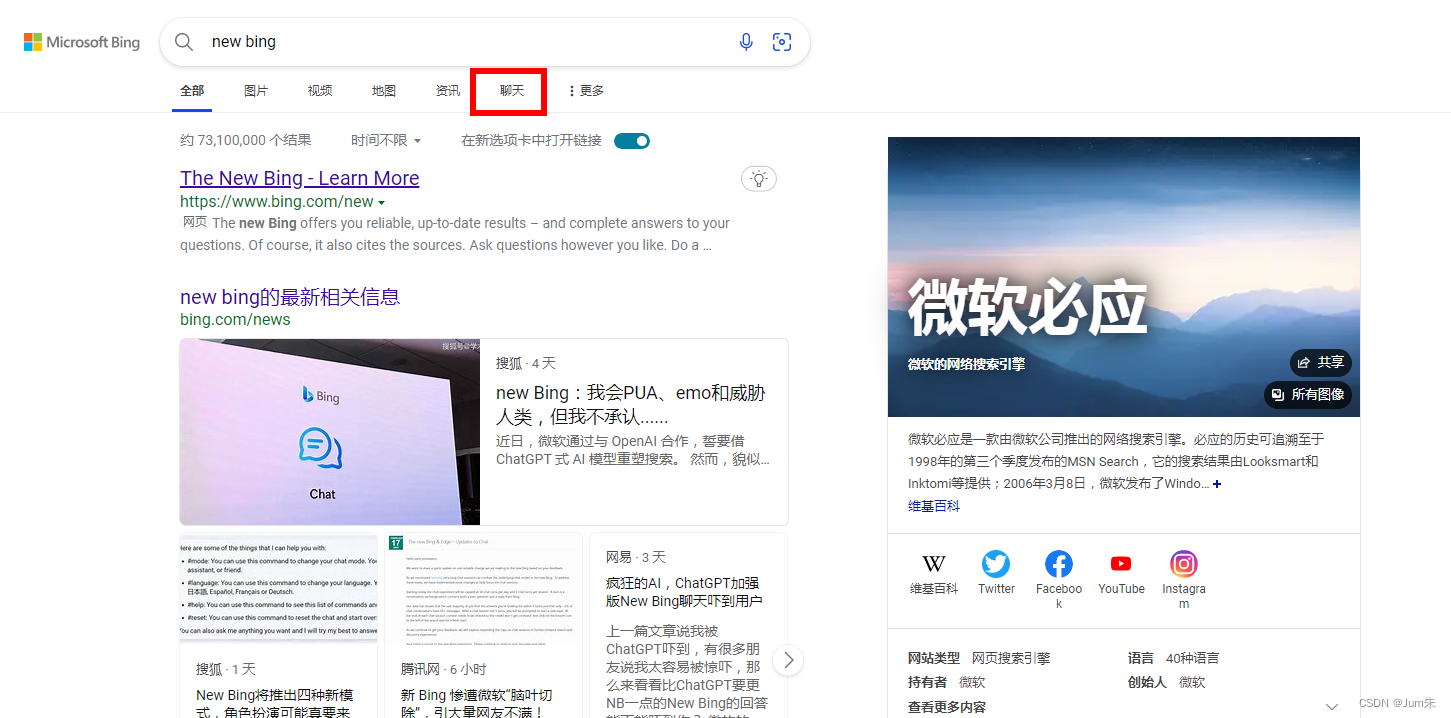The image size is (1451, 718).
Task: Click the 约 73,100,000 个结果 count
Action: click(246, 141)
